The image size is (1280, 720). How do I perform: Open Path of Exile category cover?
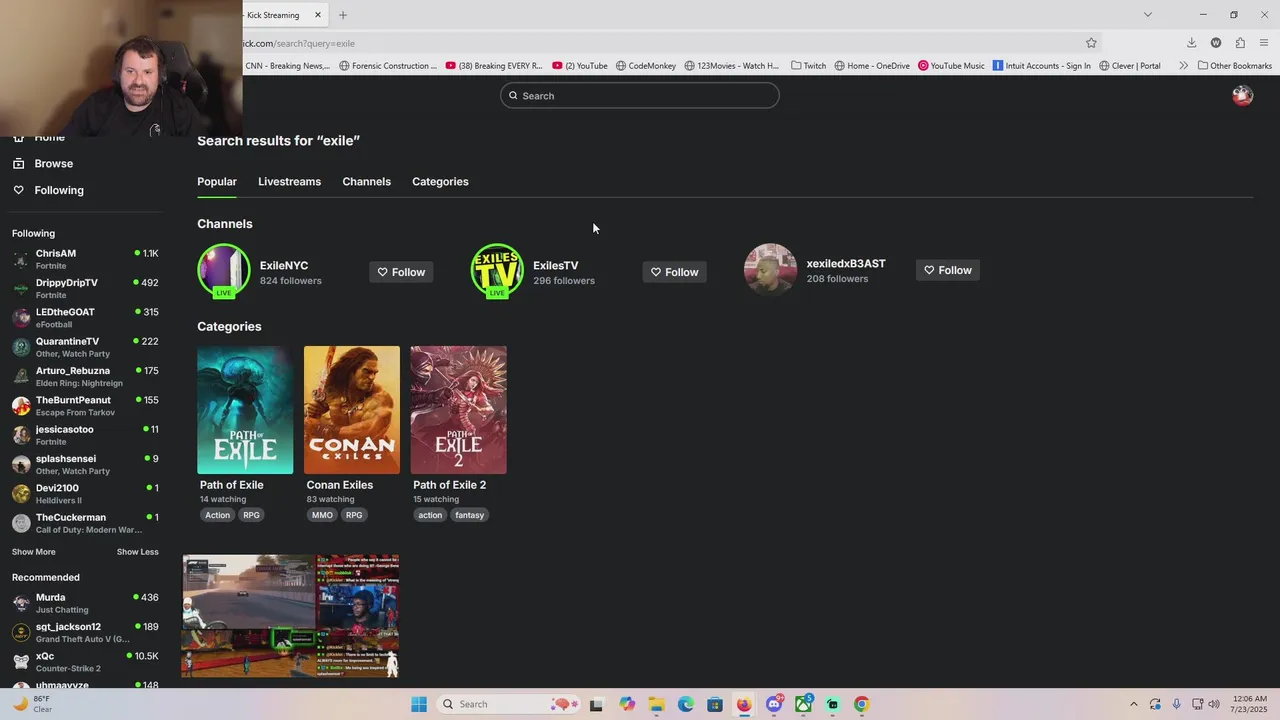[245, 410]
